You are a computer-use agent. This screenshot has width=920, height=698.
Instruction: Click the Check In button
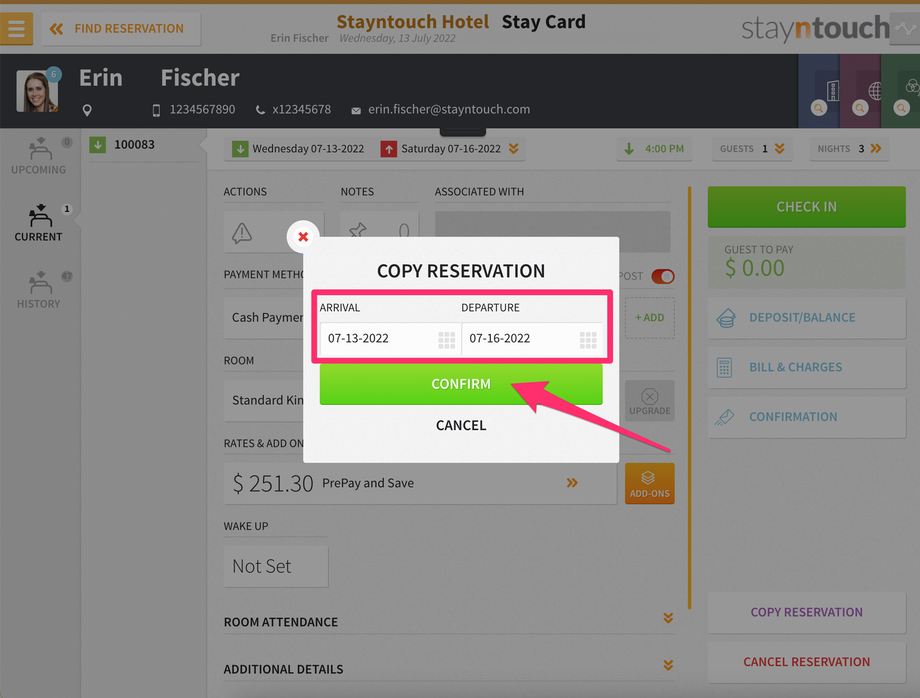807,207
